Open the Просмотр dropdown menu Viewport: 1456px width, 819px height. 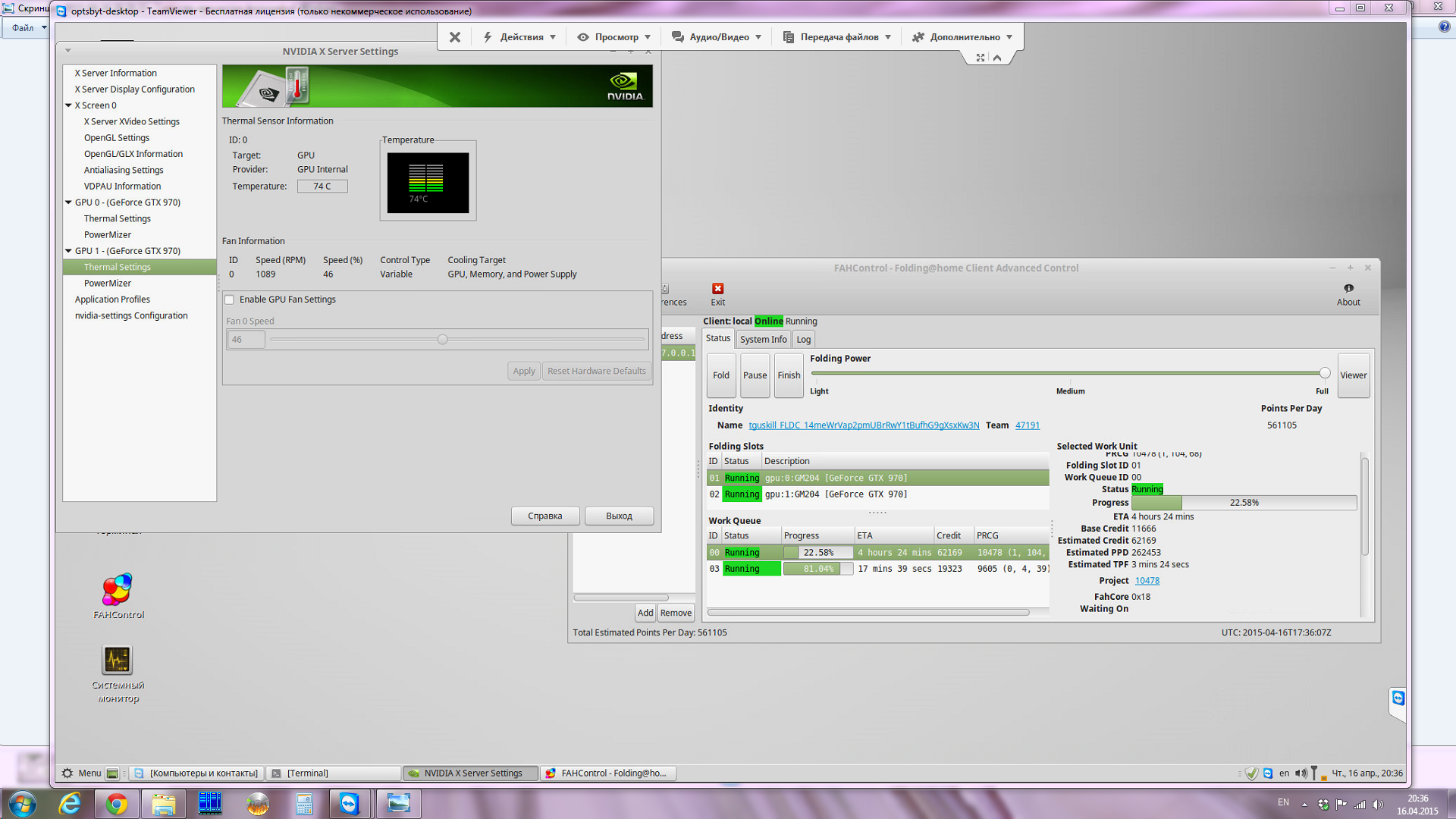pyautogui.click(x=615, y=37)
